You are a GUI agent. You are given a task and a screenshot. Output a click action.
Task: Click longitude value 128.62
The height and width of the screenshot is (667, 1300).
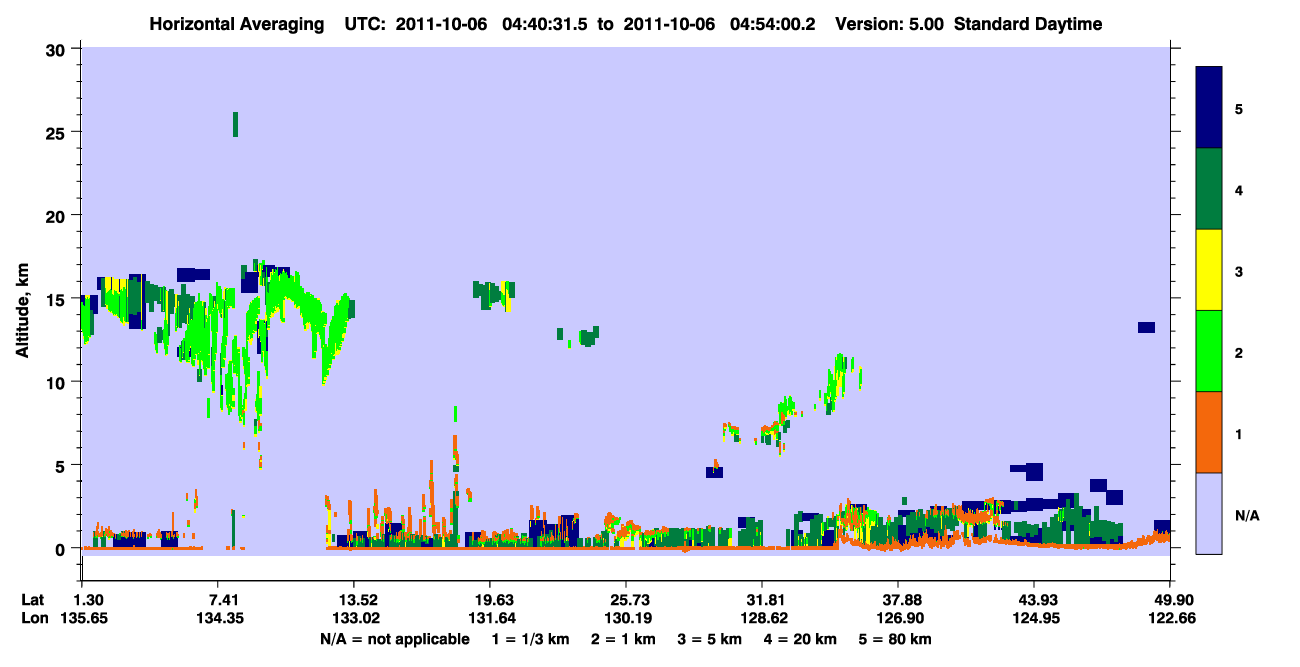click(x=762, y=618)
